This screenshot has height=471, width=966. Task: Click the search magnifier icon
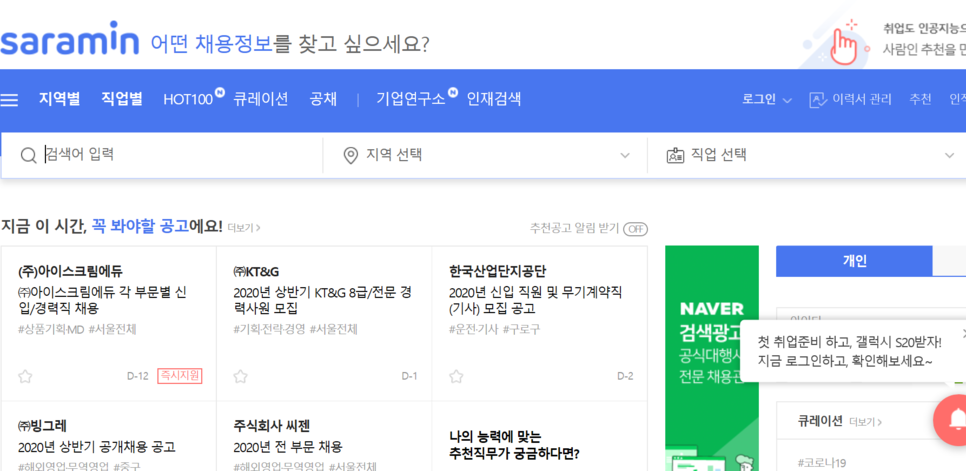(x=28, y=155)
